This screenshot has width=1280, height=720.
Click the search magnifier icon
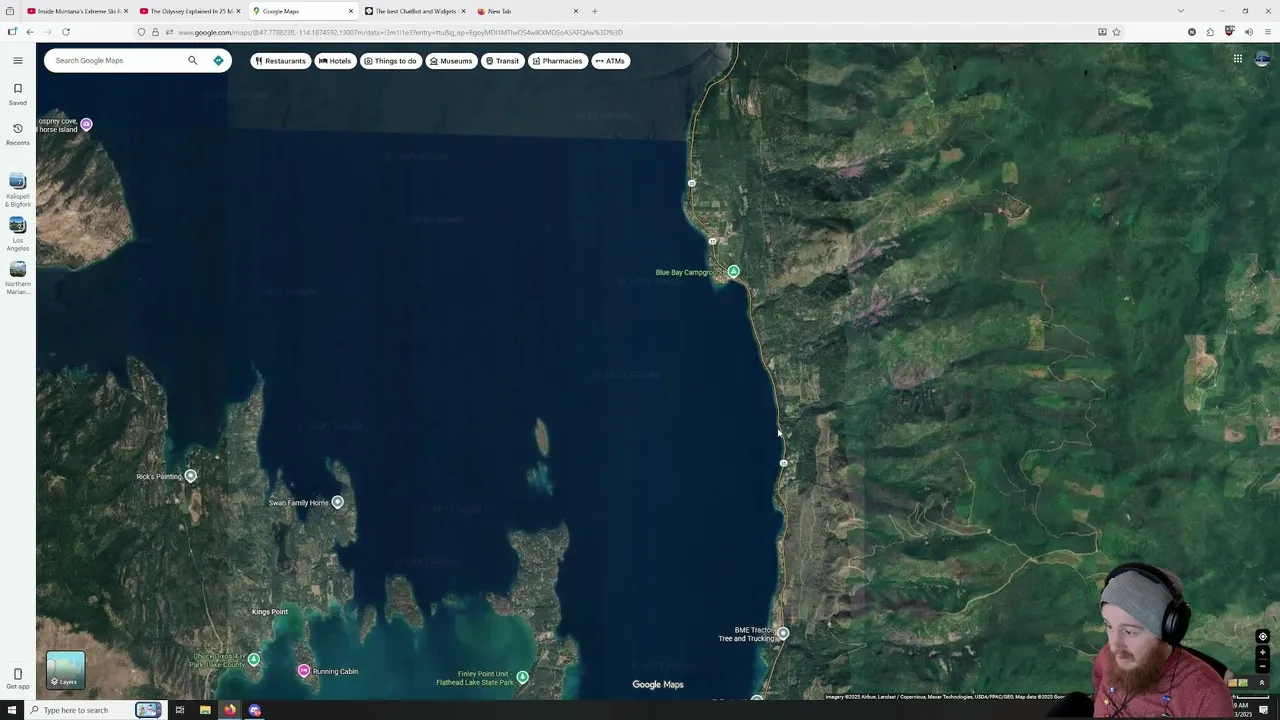click(193, 60)
